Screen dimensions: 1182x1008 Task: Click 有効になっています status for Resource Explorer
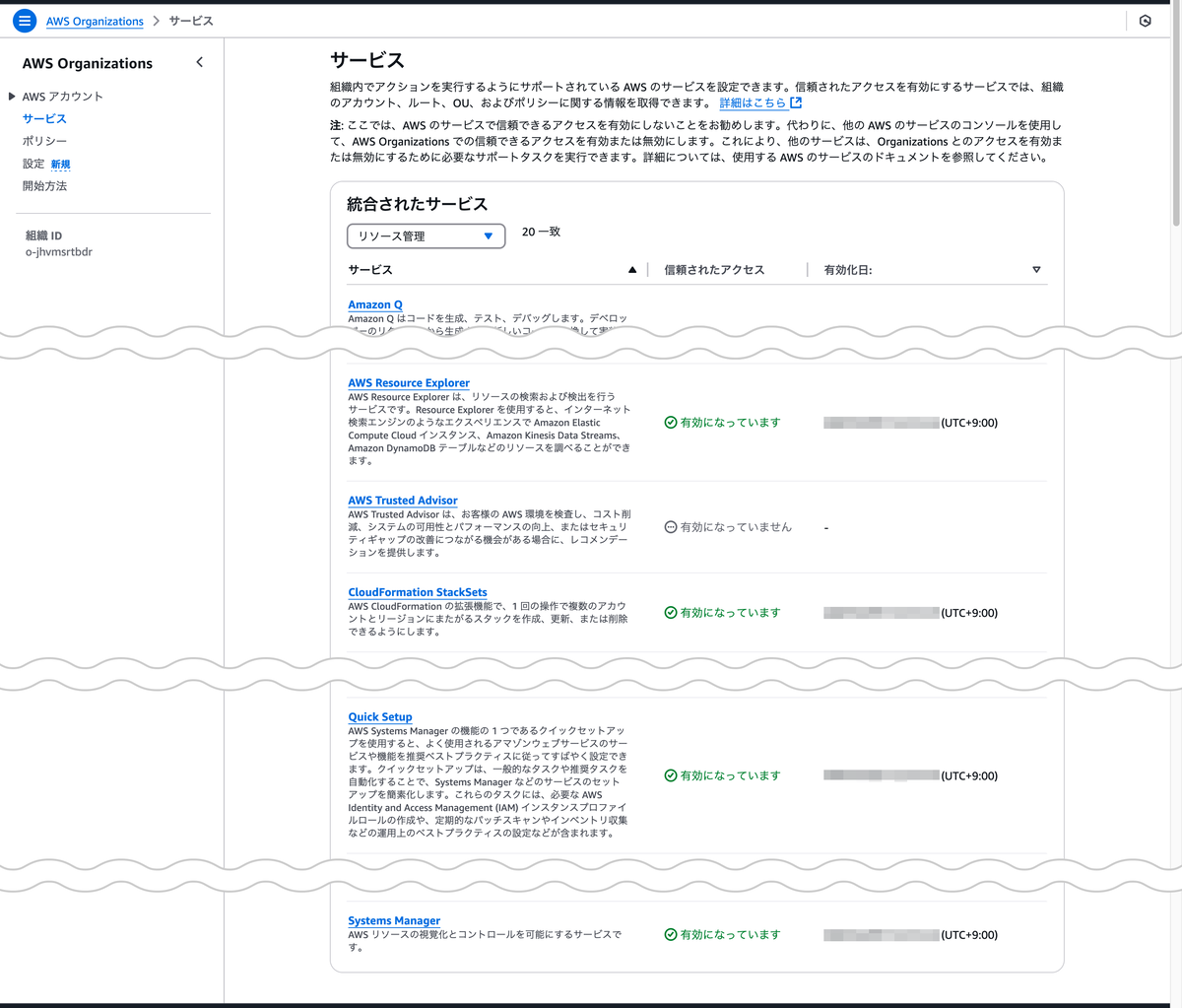coord(730,423)
